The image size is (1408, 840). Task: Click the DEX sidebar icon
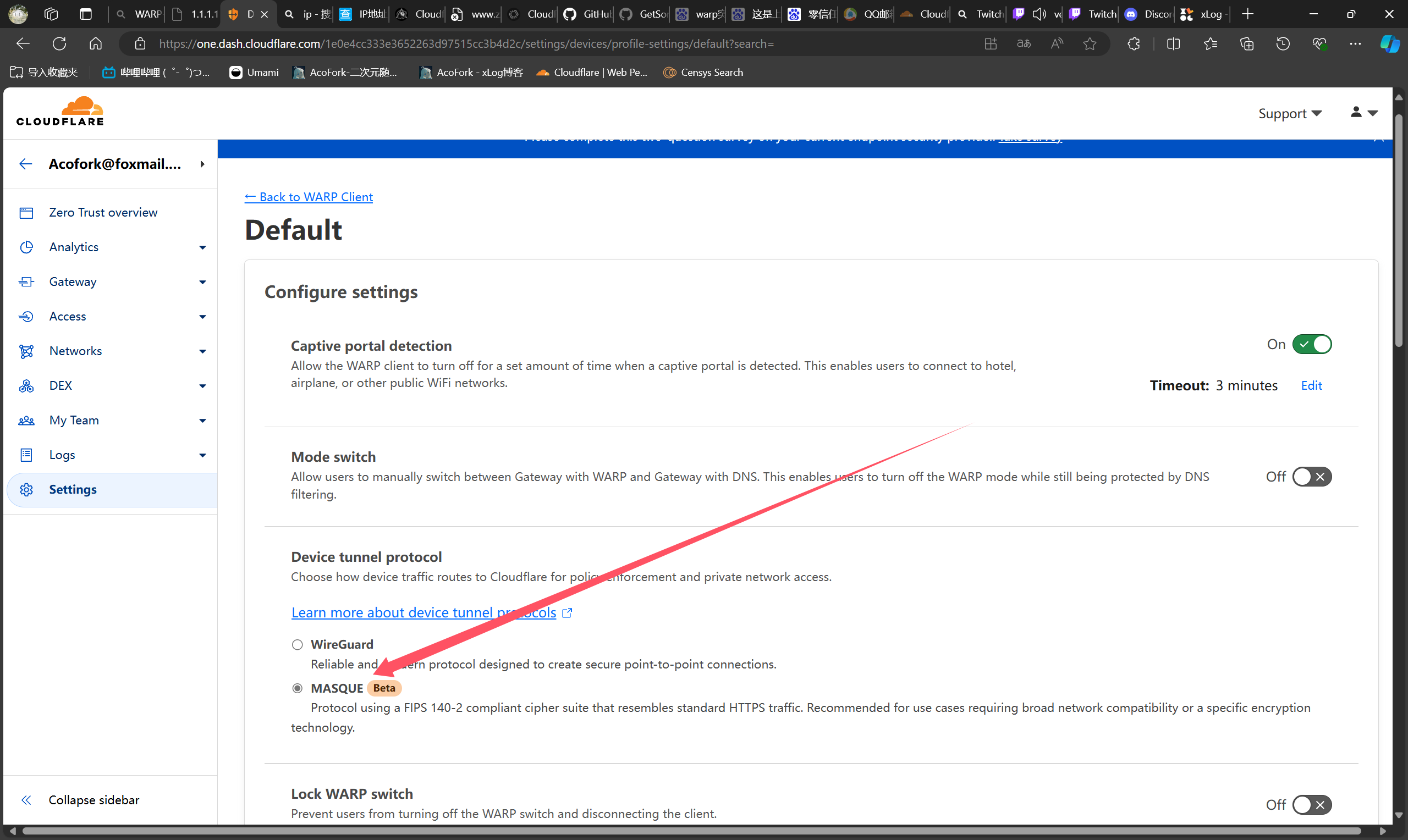(26, 385)
